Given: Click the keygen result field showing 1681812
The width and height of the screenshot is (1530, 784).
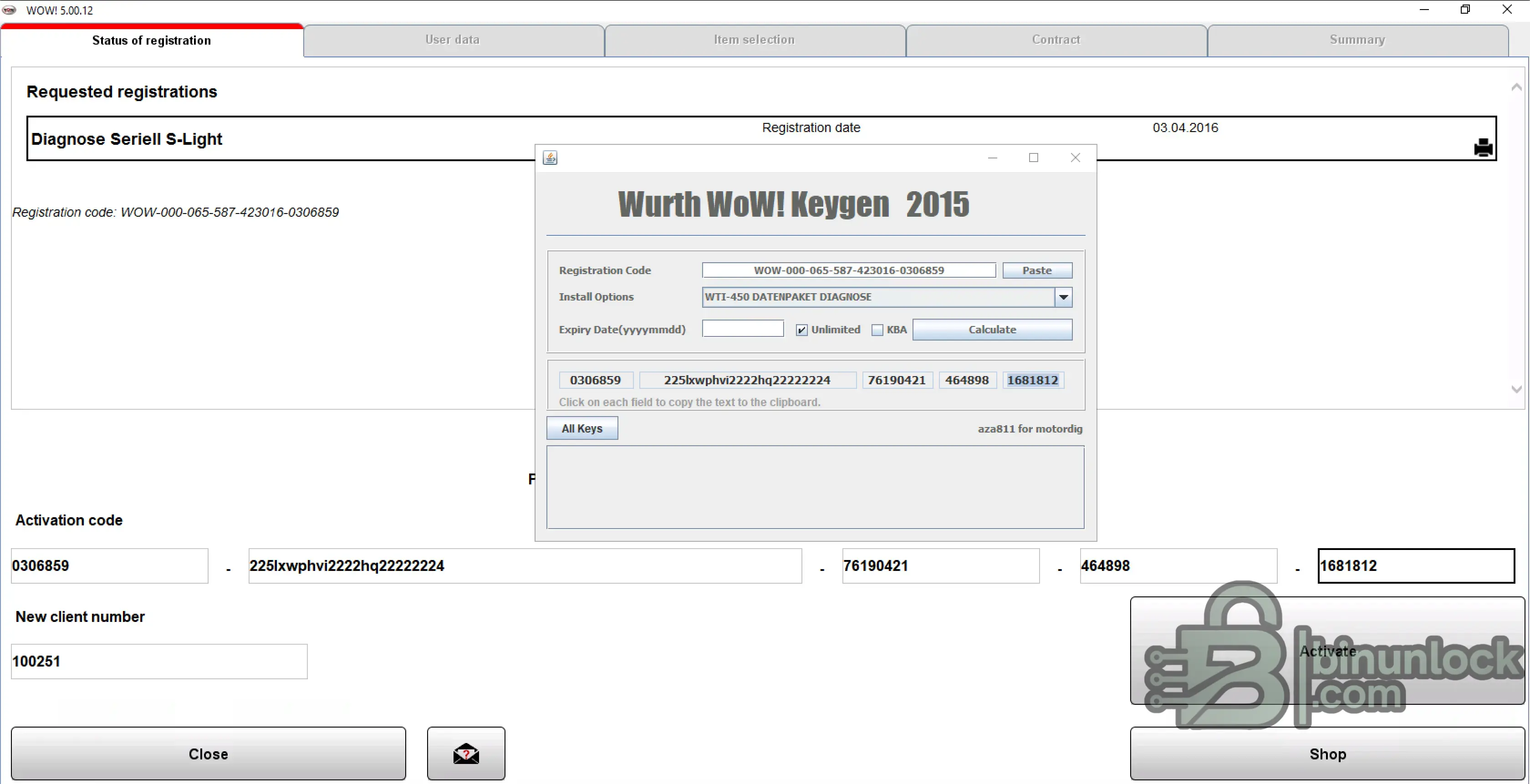Looking at the screenshot, I should tap(1033, 380).
